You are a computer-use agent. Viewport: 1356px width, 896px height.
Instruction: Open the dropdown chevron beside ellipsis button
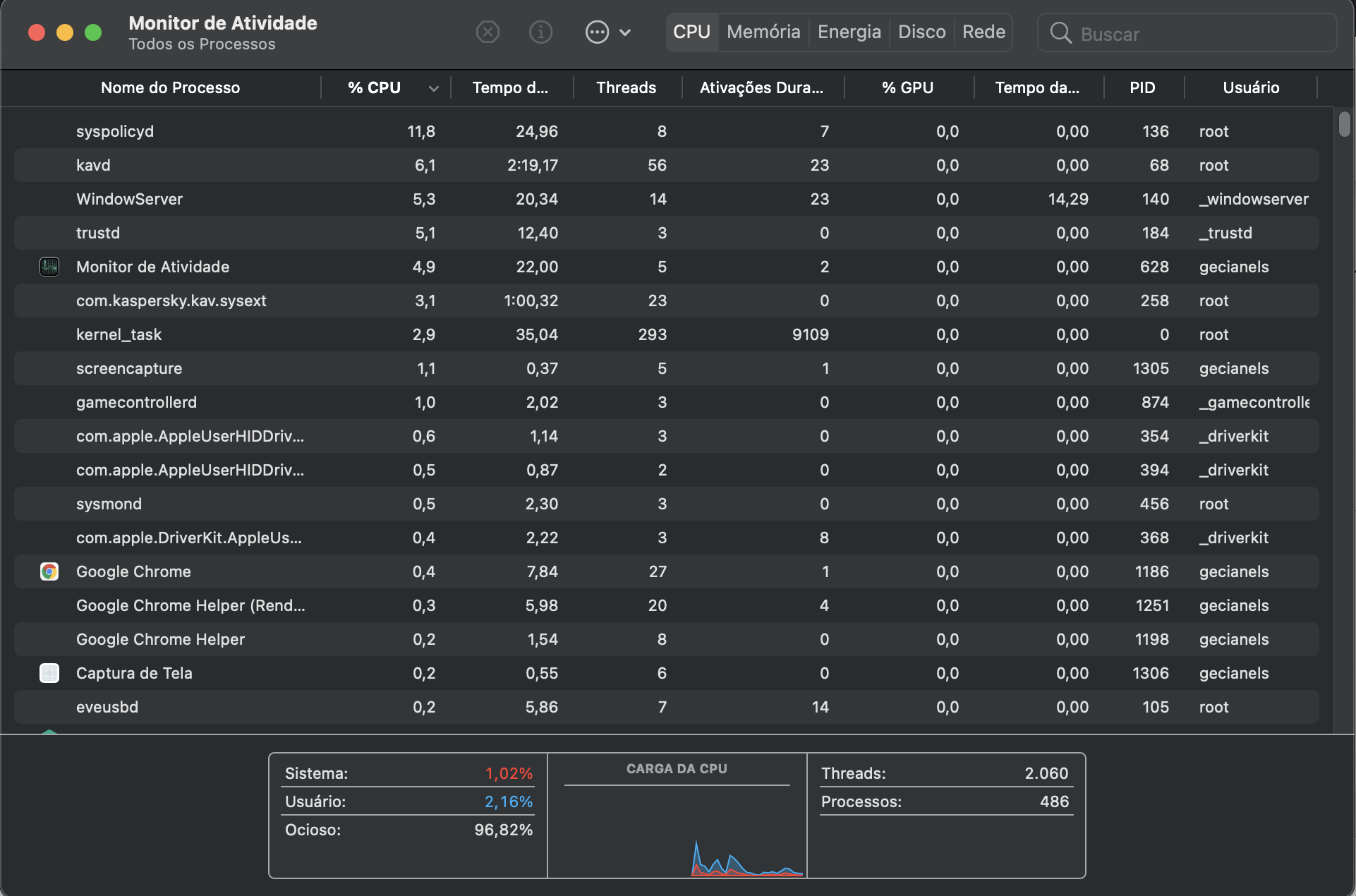pyautogui.click(x=625, y=32)
